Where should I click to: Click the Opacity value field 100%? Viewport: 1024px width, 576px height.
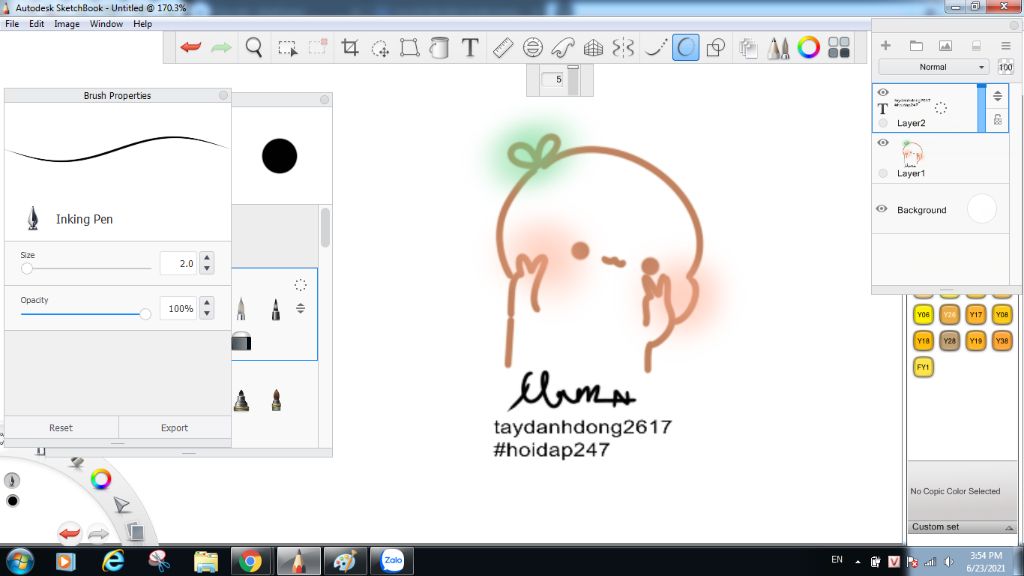178,308
